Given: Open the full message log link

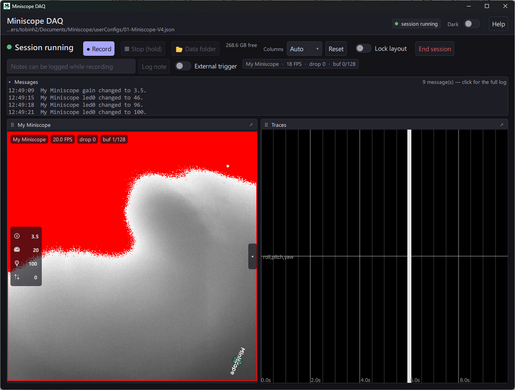Looking at the screenshot, I should click(464, 82).
